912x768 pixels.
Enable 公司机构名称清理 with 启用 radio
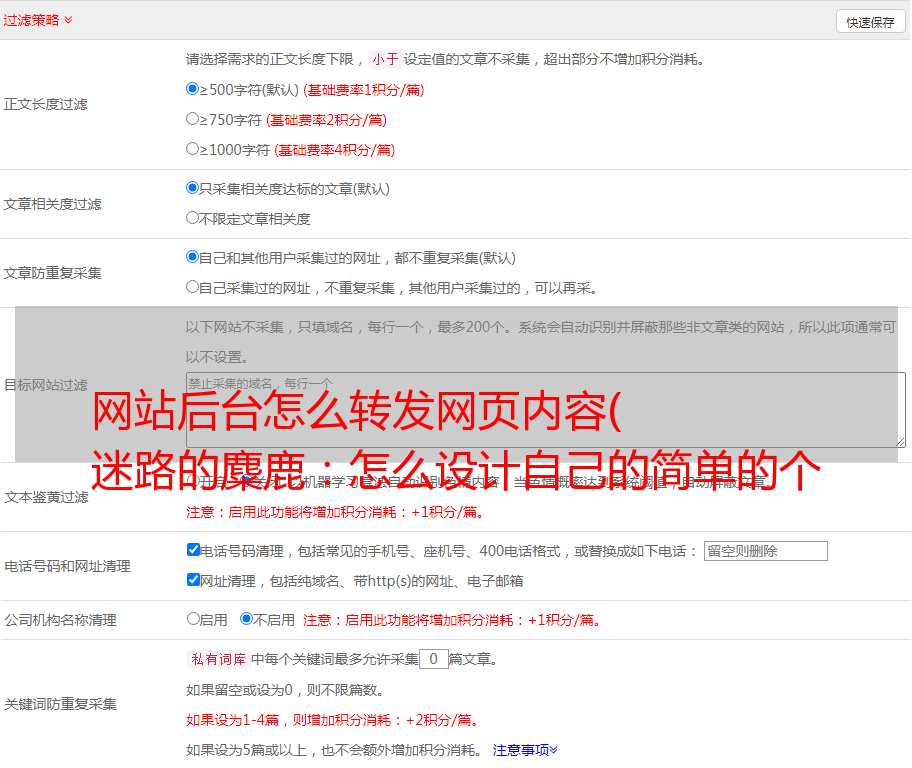(x=193, y=619)
